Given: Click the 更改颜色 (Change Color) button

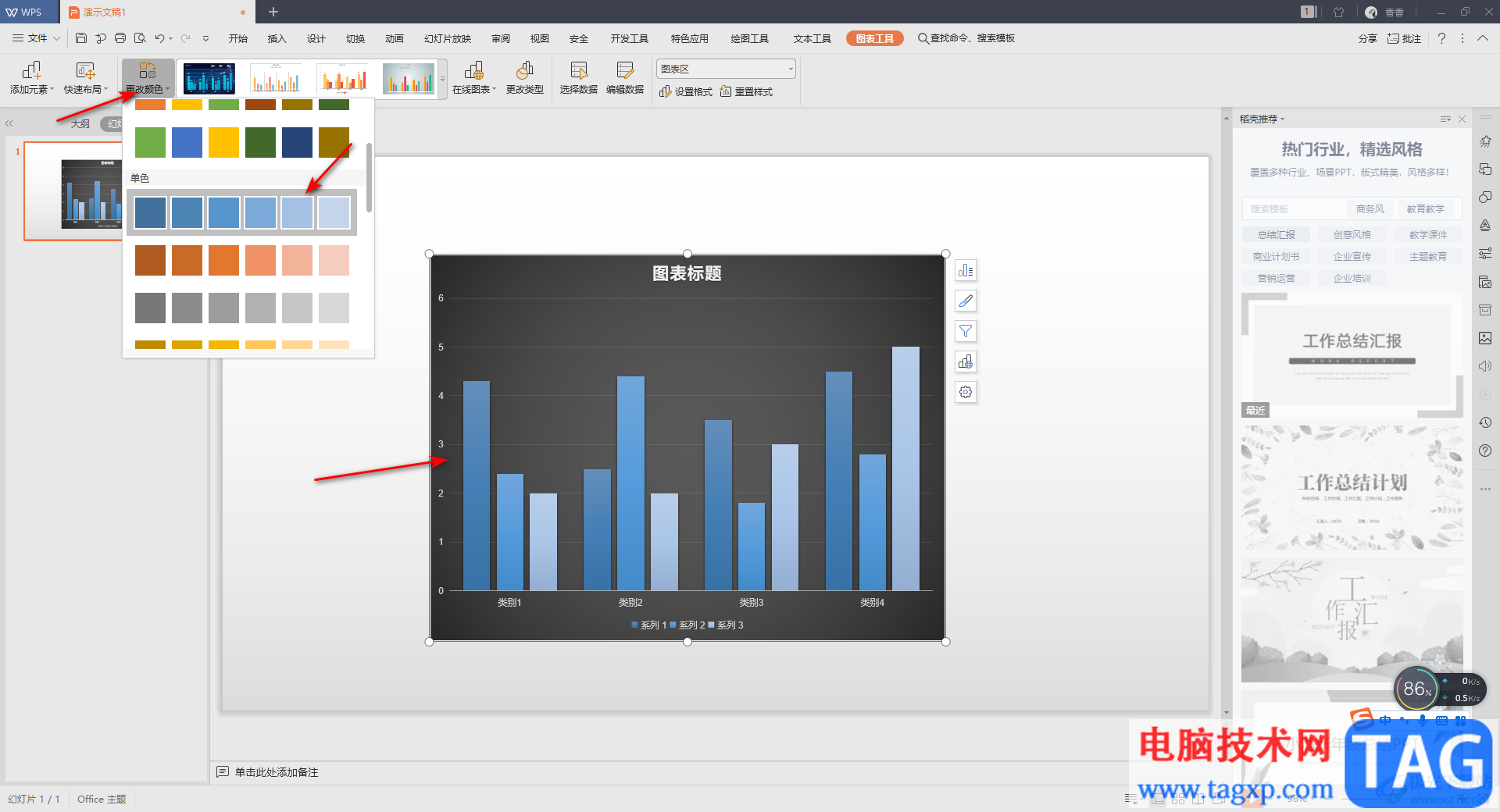Looking at the screenshot, I should [148, 78].
